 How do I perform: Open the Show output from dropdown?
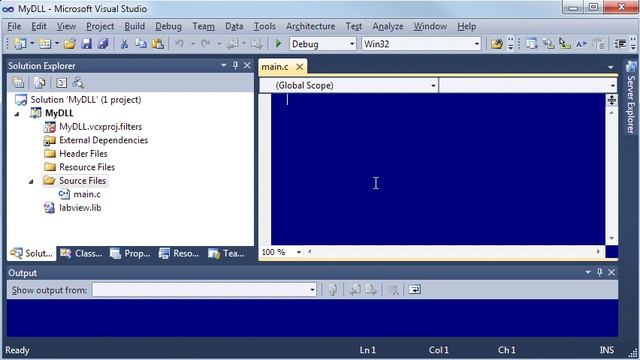point(312,290)
